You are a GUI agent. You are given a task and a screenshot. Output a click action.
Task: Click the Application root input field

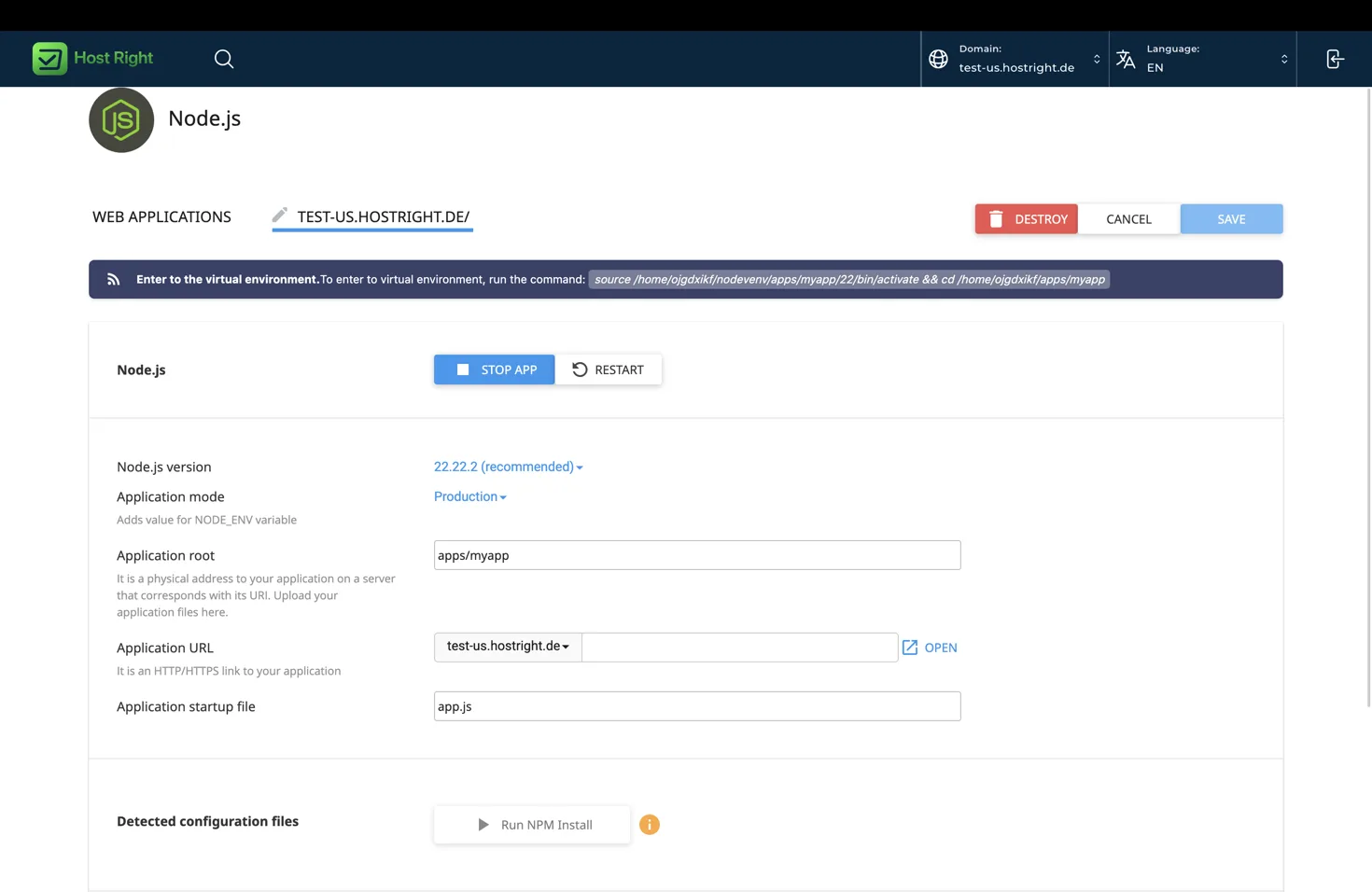697,555
